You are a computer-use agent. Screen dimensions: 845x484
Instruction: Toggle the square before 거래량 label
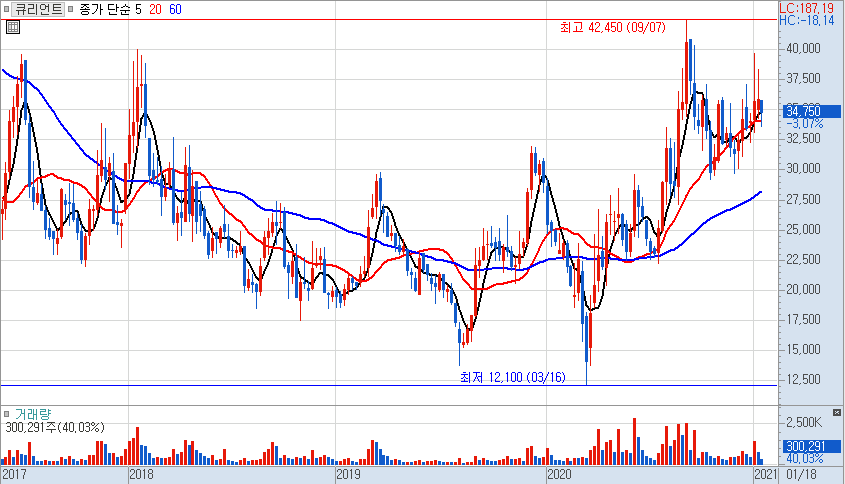coord(6,414)
